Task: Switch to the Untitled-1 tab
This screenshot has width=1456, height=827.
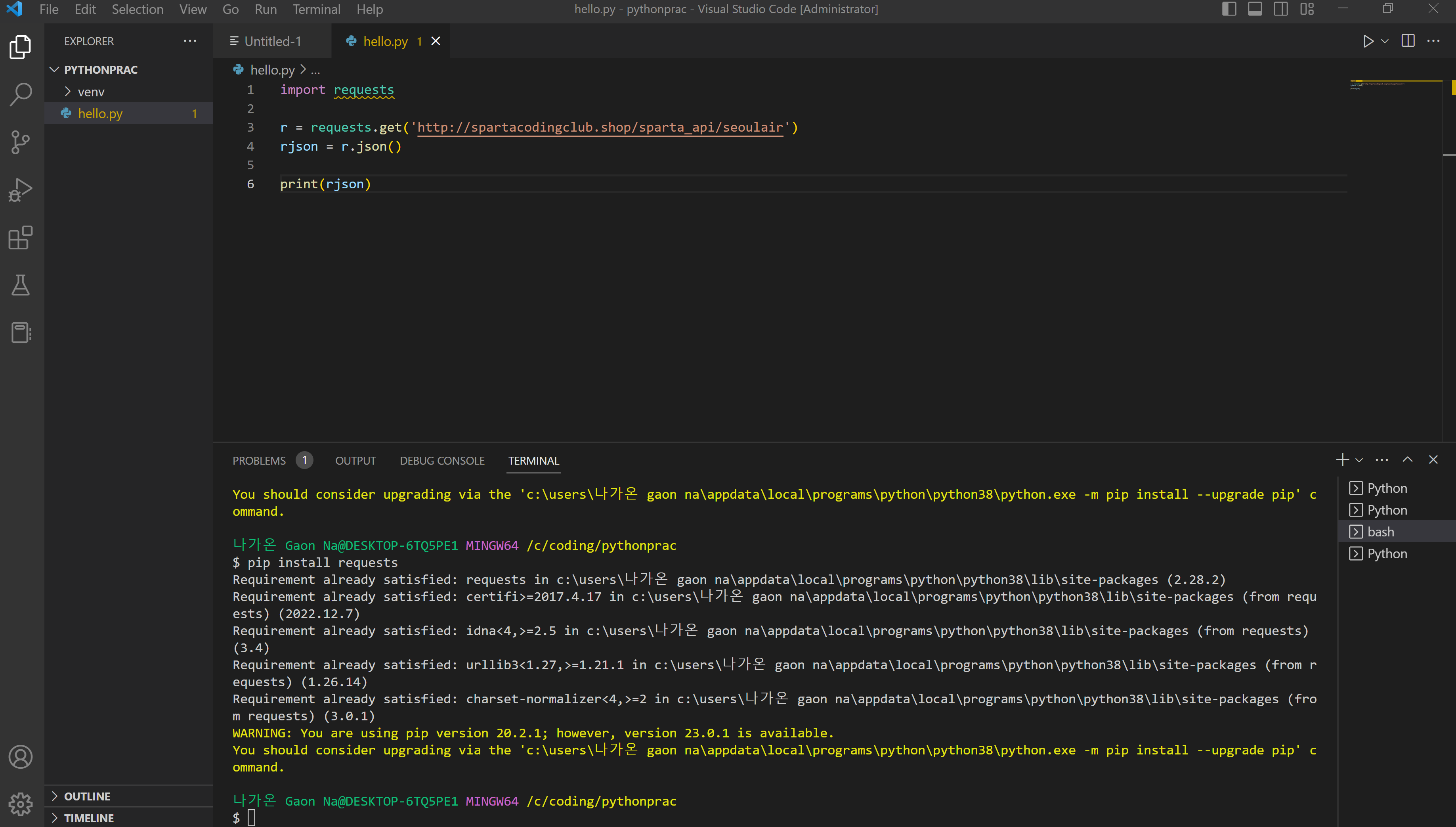Action: pos(272,41)
